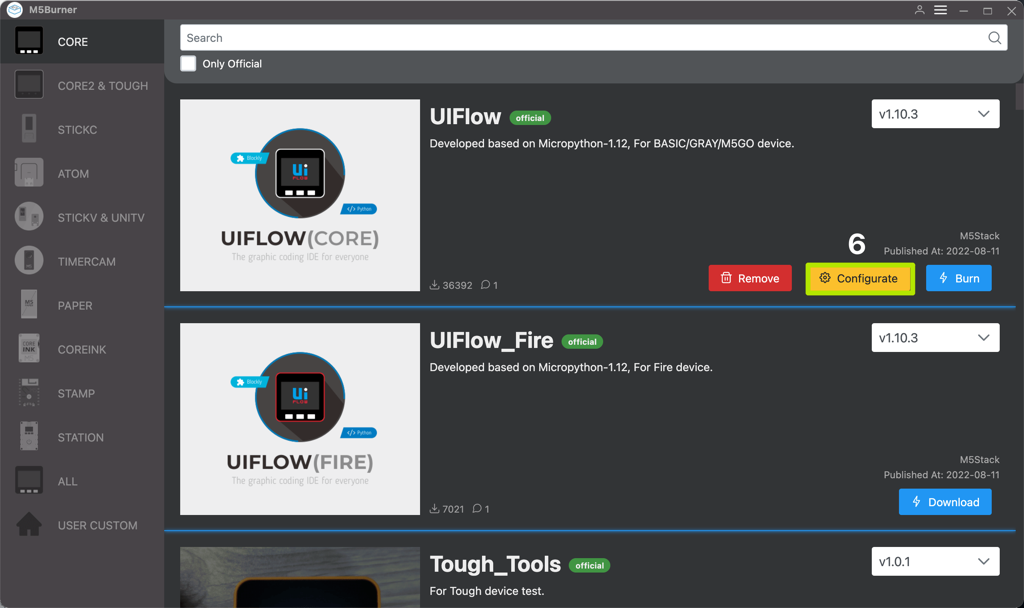Click M5Stack author under UIFlow
This screenshot has height=608, width=1024.
pos(979,236)
